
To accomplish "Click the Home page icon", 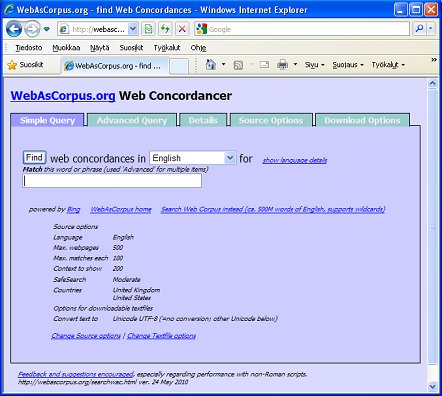I will pos(211,64).
